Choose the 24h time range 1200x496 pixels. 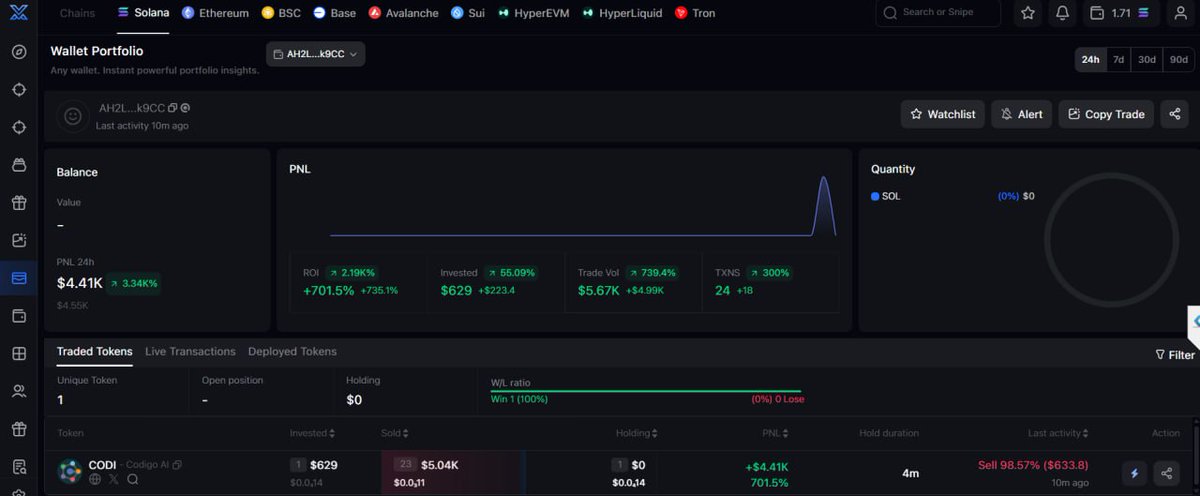click(1090, 59)
